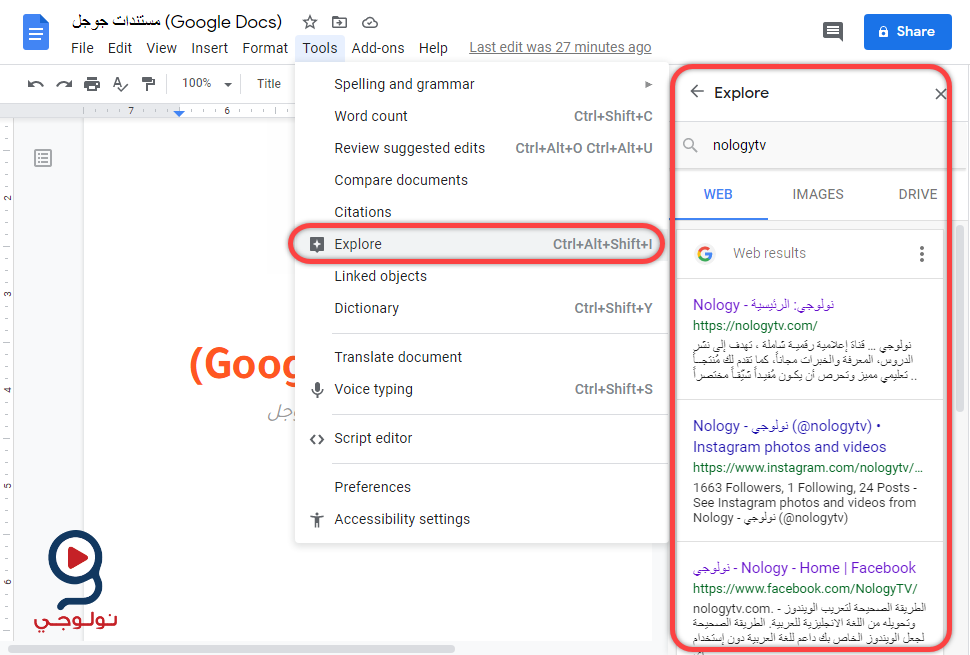Viewport: 970px width, 655px height.
Task: Star the document
Action: [310, 23]
